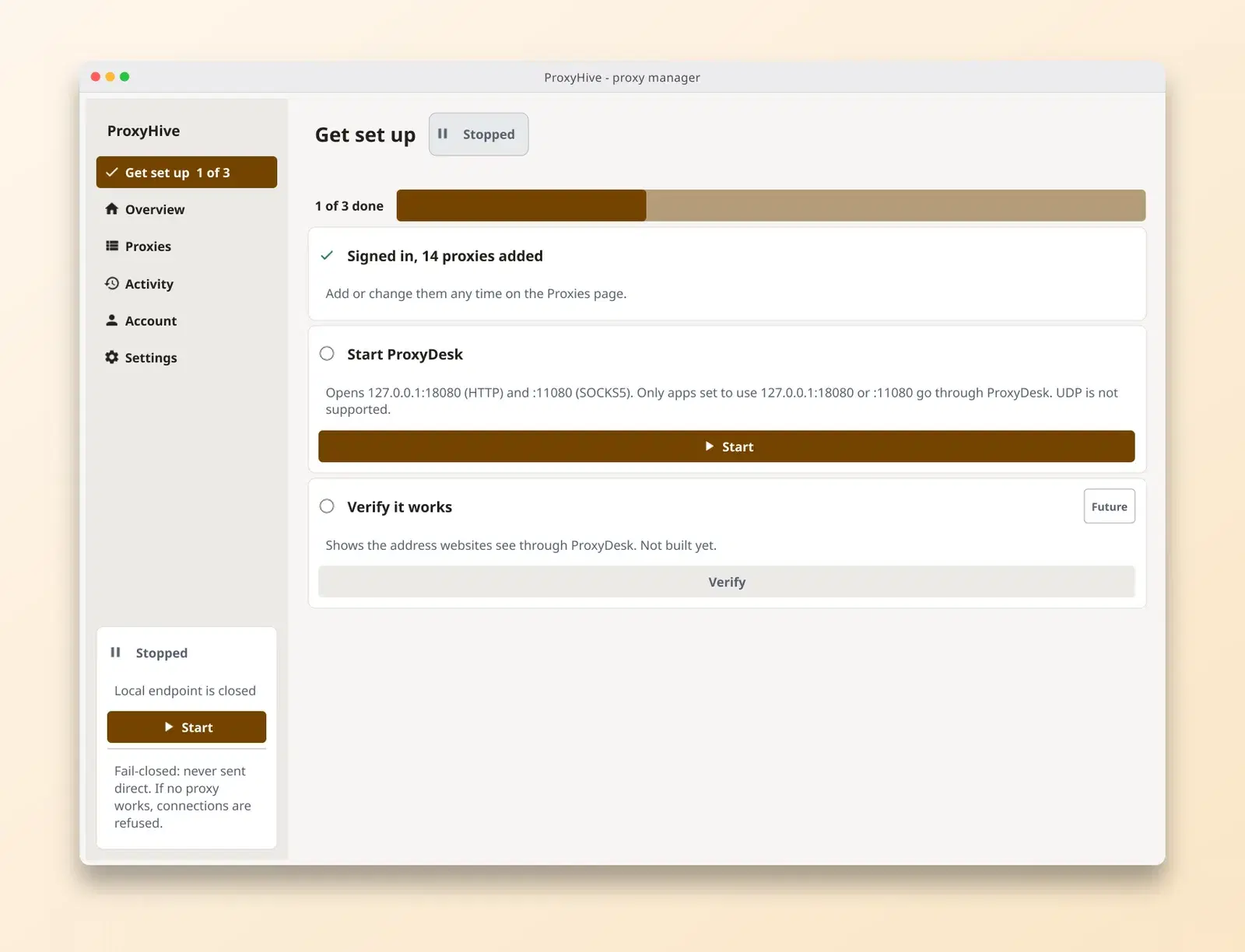Screen dimensions: 1245x952
Task: Select the Start ProxyDesk step radio circle
Action: [327, 354]
